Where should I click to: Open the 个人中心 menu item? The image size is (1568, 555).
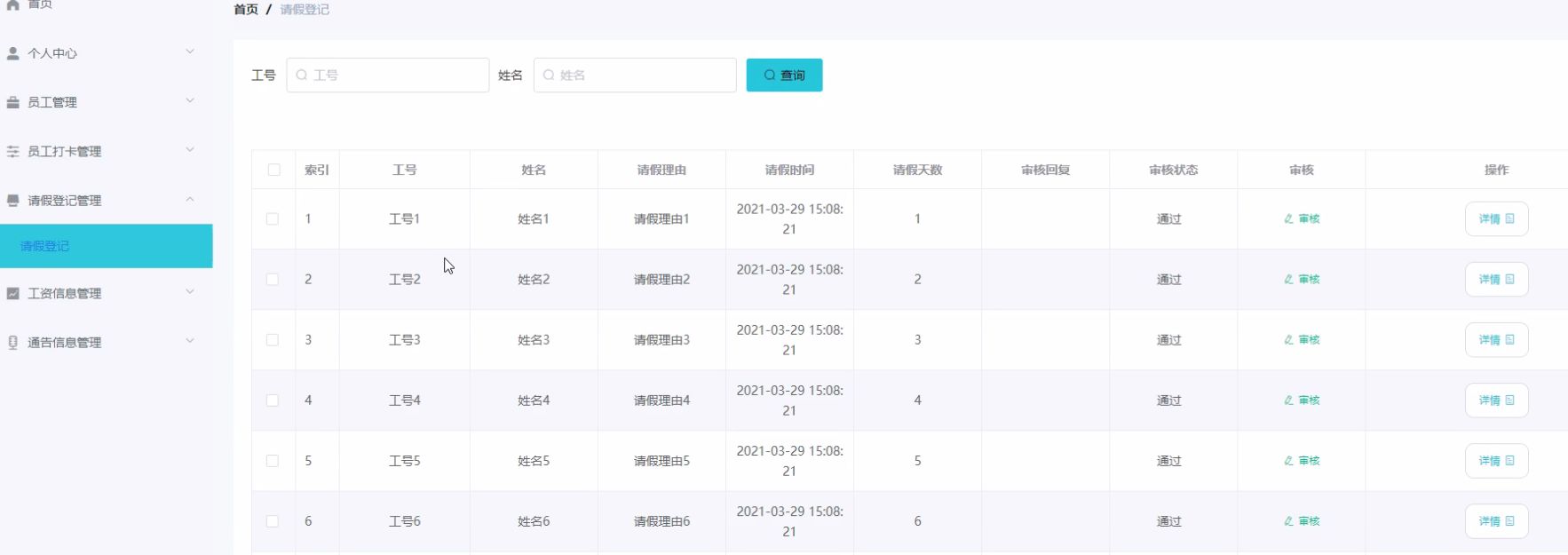[x=107, y=53]
